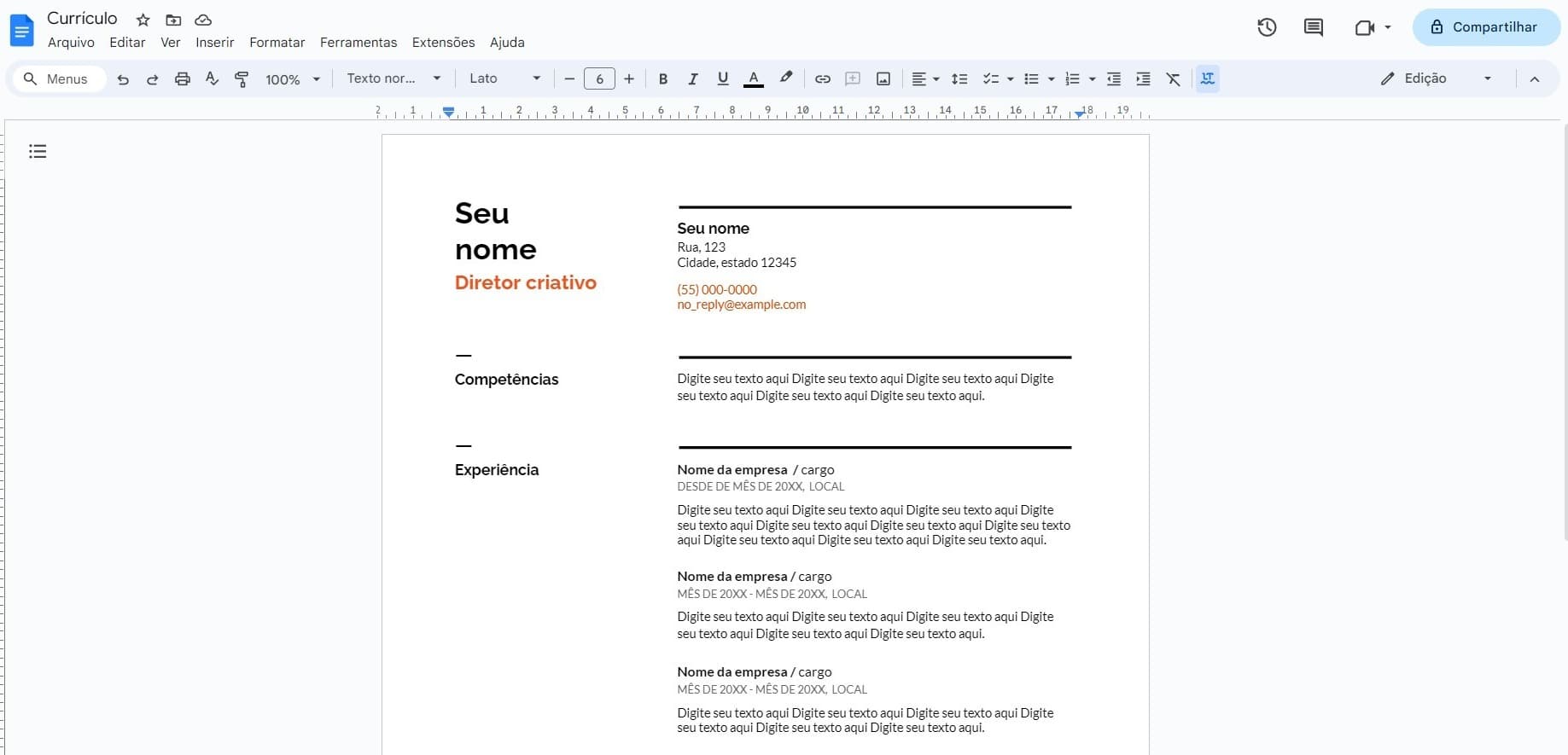1568x755 pixels.
Task: Click the insert link icon
Action: coord(822,79)
